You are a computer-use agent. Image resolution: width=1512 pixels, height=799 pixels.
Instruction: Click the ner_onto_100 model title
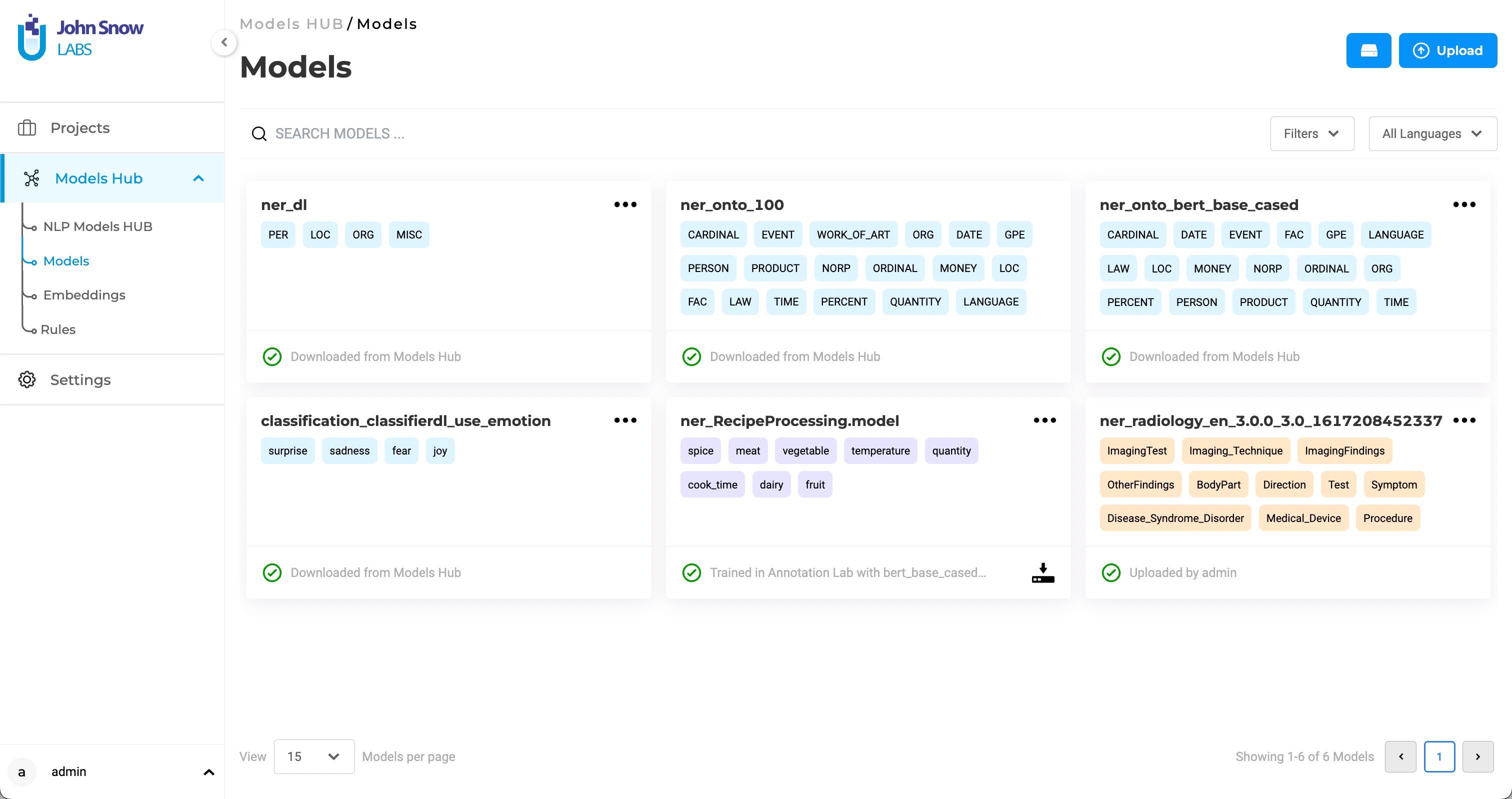click(732, 205)
